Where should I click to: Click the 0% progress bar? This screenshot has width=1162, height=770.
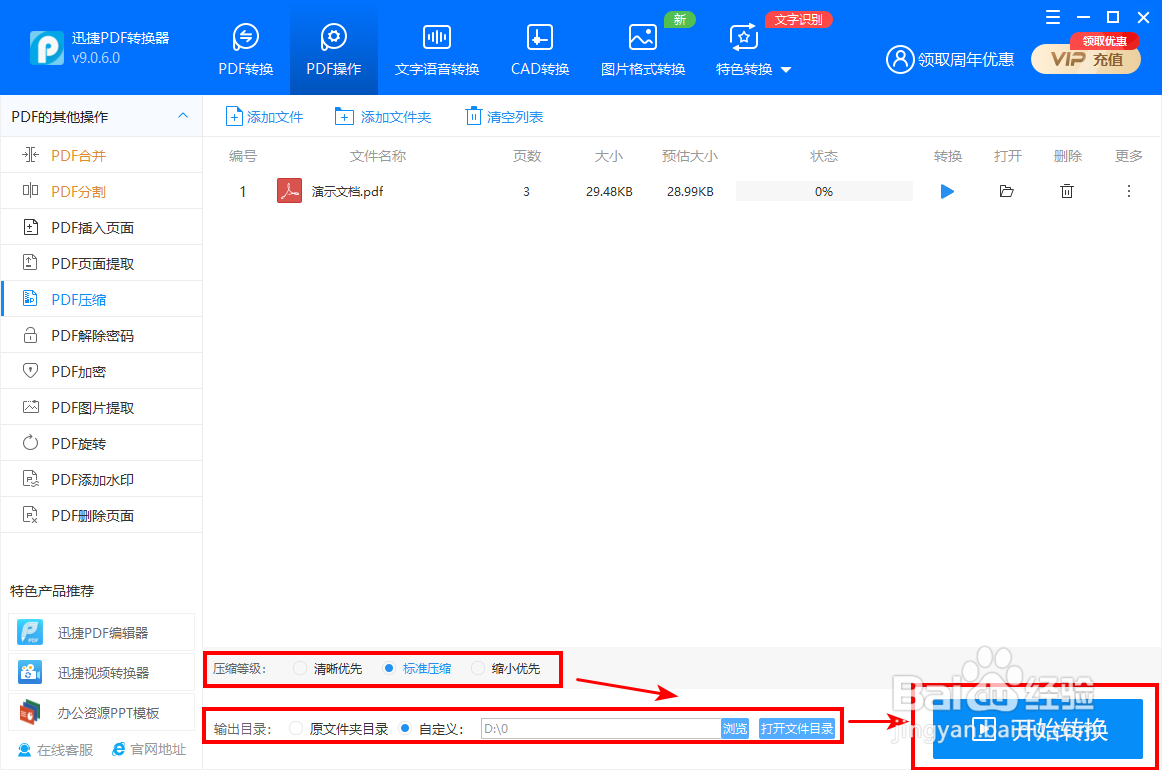(x=824, y=191)
